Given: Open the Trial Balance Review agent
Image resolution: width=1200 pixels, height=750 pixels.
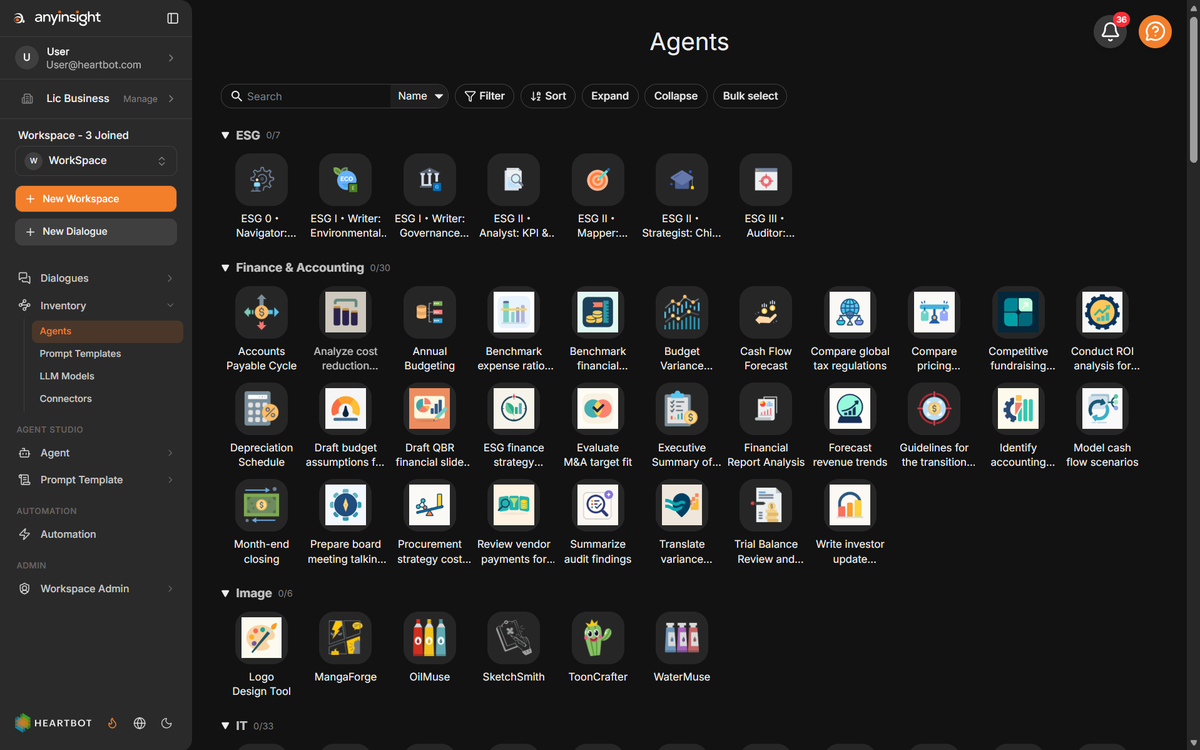Looking at the screenshot, I should click(766, 506).
